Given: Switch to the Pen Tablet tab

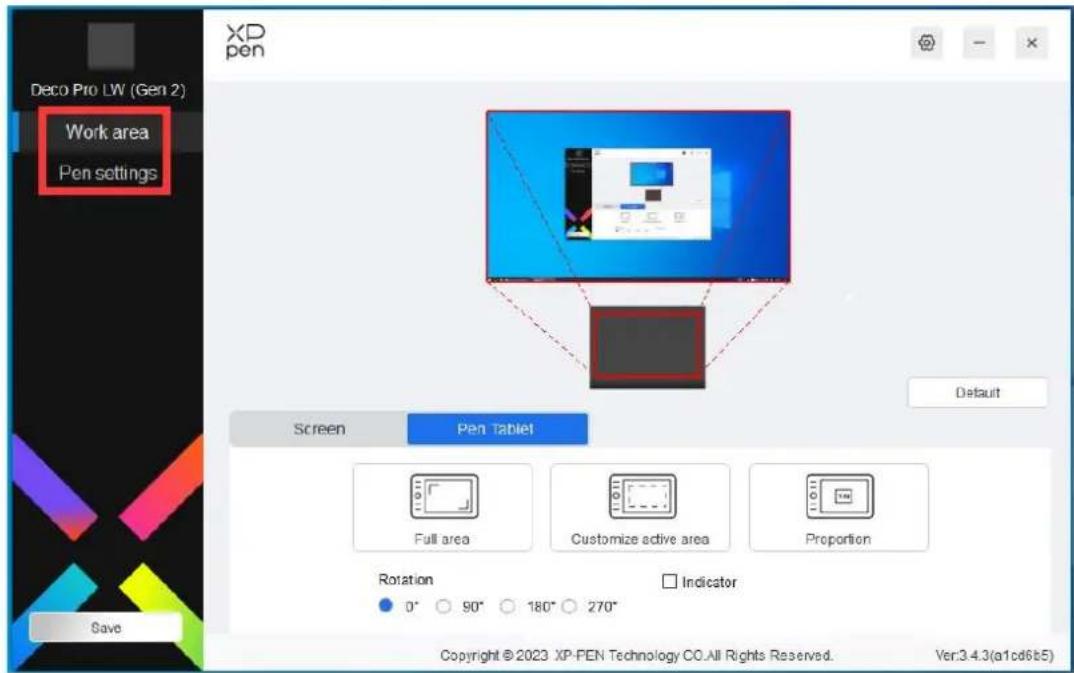Looking at the screenshot, I should pos(497,429).
